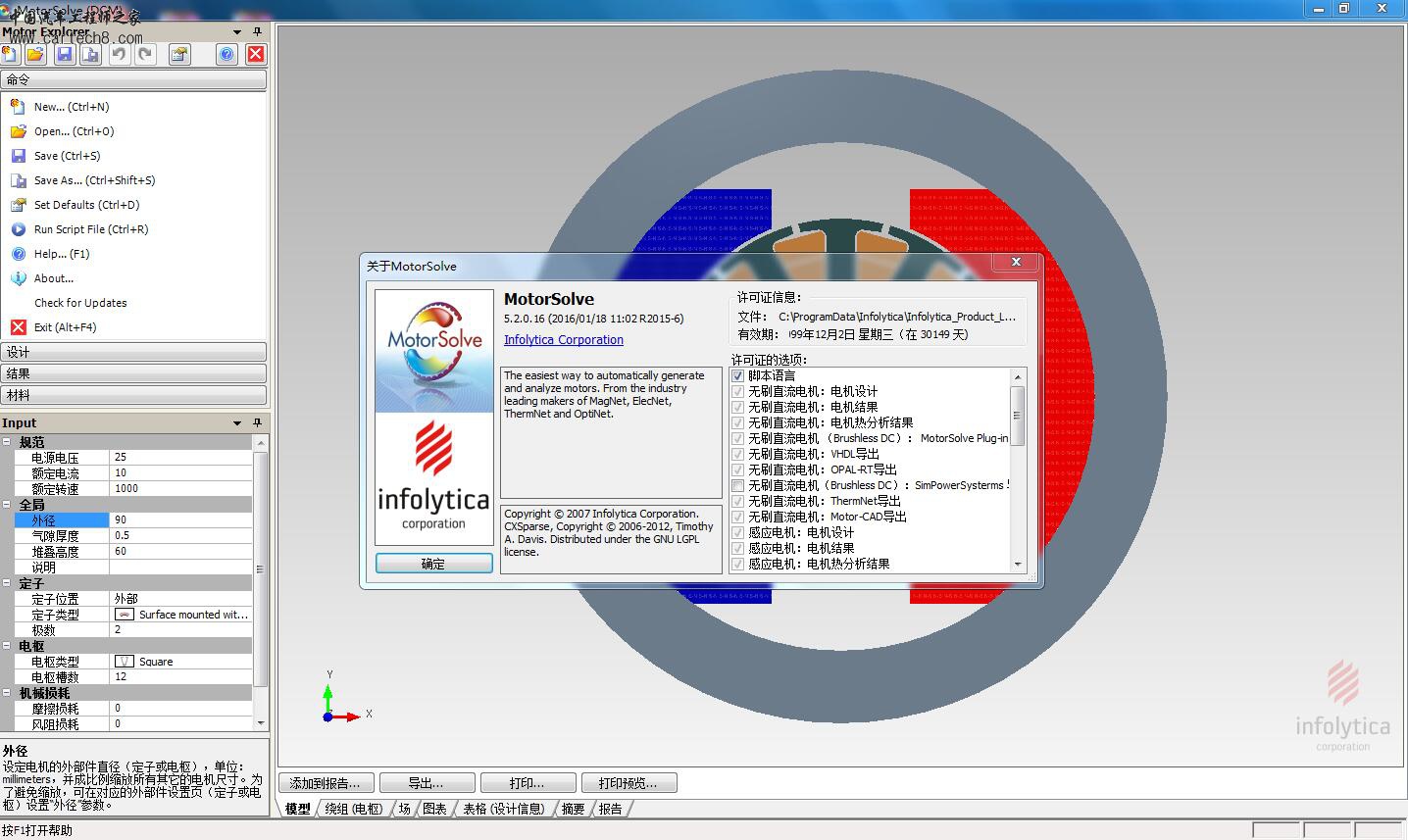Expand the 材料 section
The width and height of the screenshot is (1408, 840).
pyautogui.click(x=133, y=395)
